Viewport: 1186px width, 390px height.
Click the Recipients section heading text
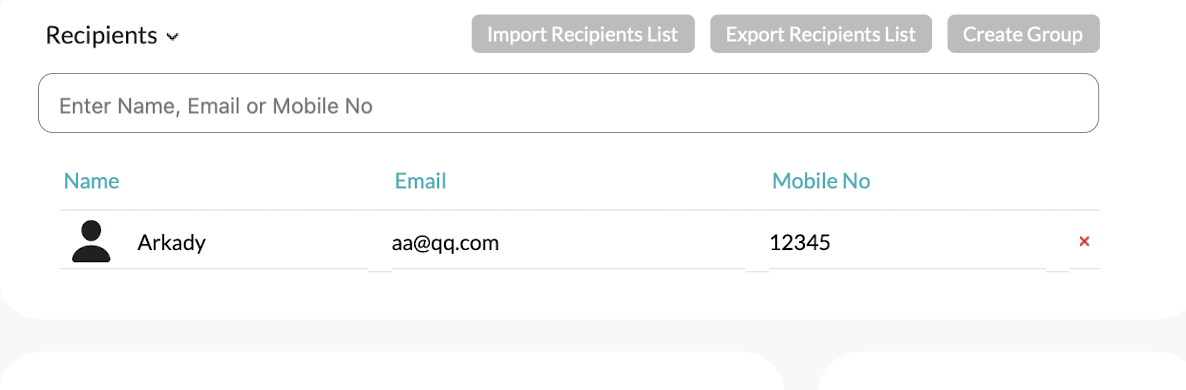coord(101,35)
